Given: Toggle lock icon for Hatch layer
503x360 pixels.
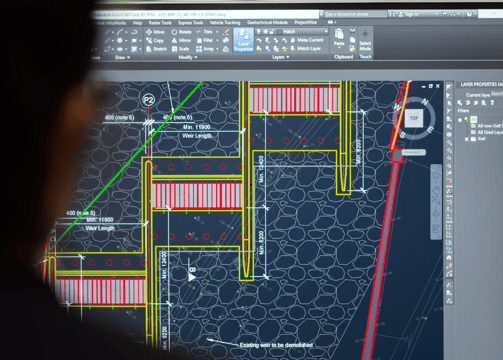Looking at the screenshot, I should tap(272, 32).
